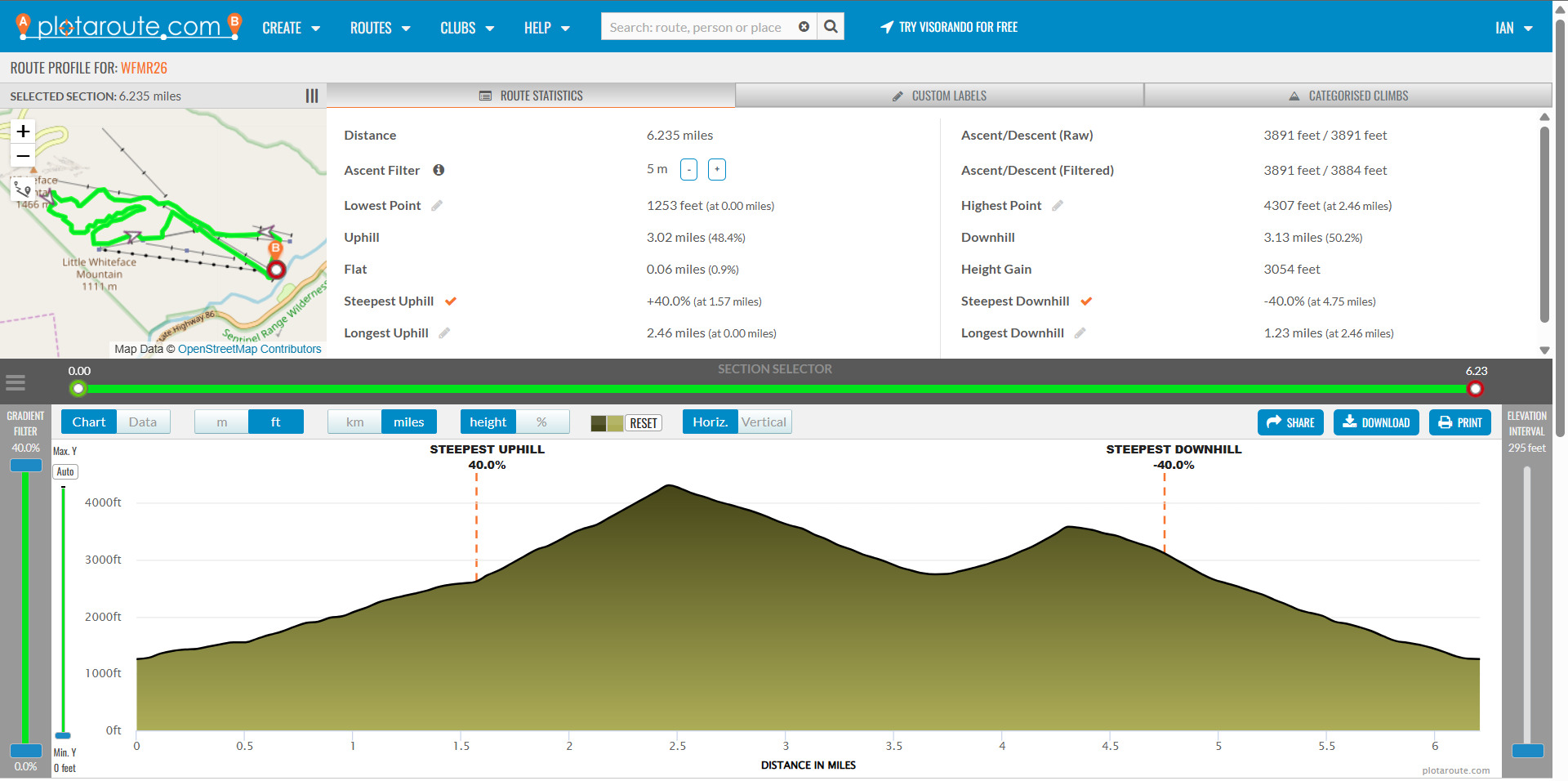This screenshot has height=781, width=1568.
Task: Click the section selector end handle
Action: 1475,389
